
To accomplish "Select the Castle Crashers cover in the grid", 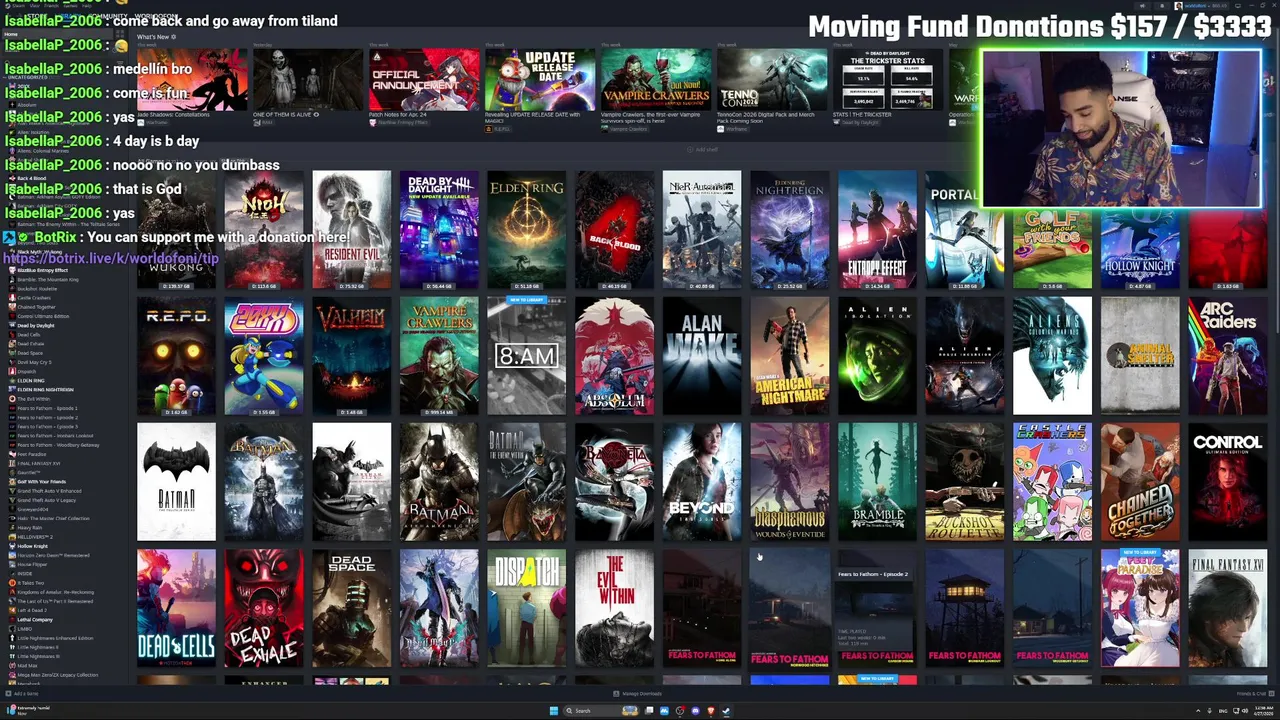I will [x=1052, y=482].
